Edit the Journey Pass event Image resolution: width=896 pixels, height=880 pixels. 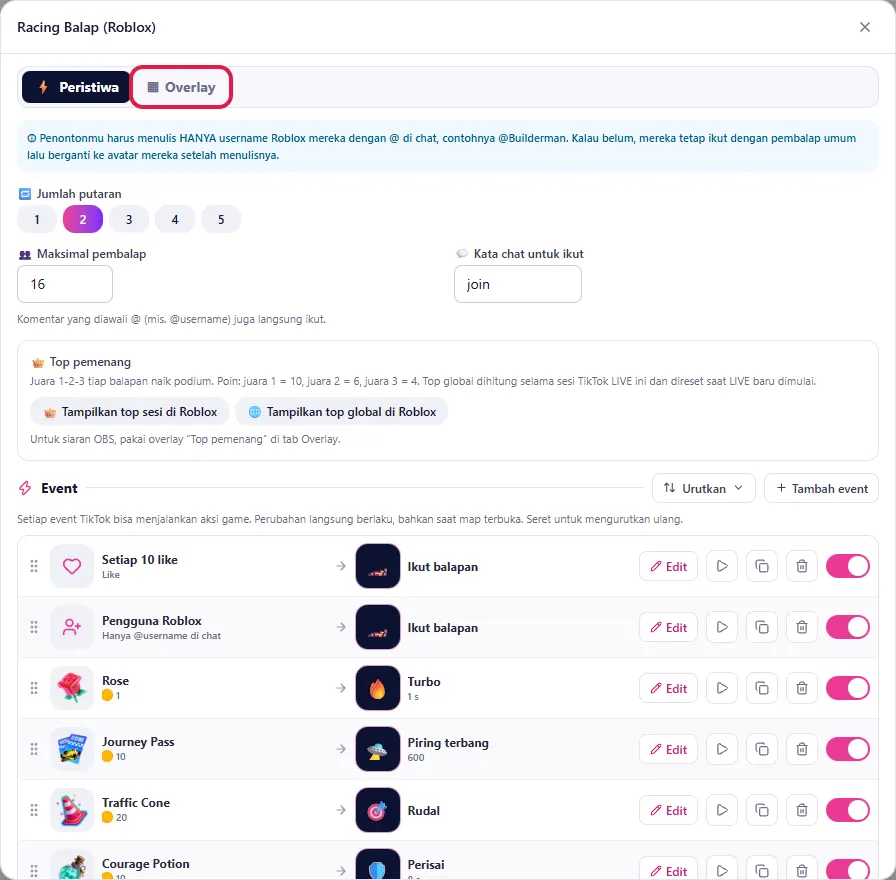[668, 749]
